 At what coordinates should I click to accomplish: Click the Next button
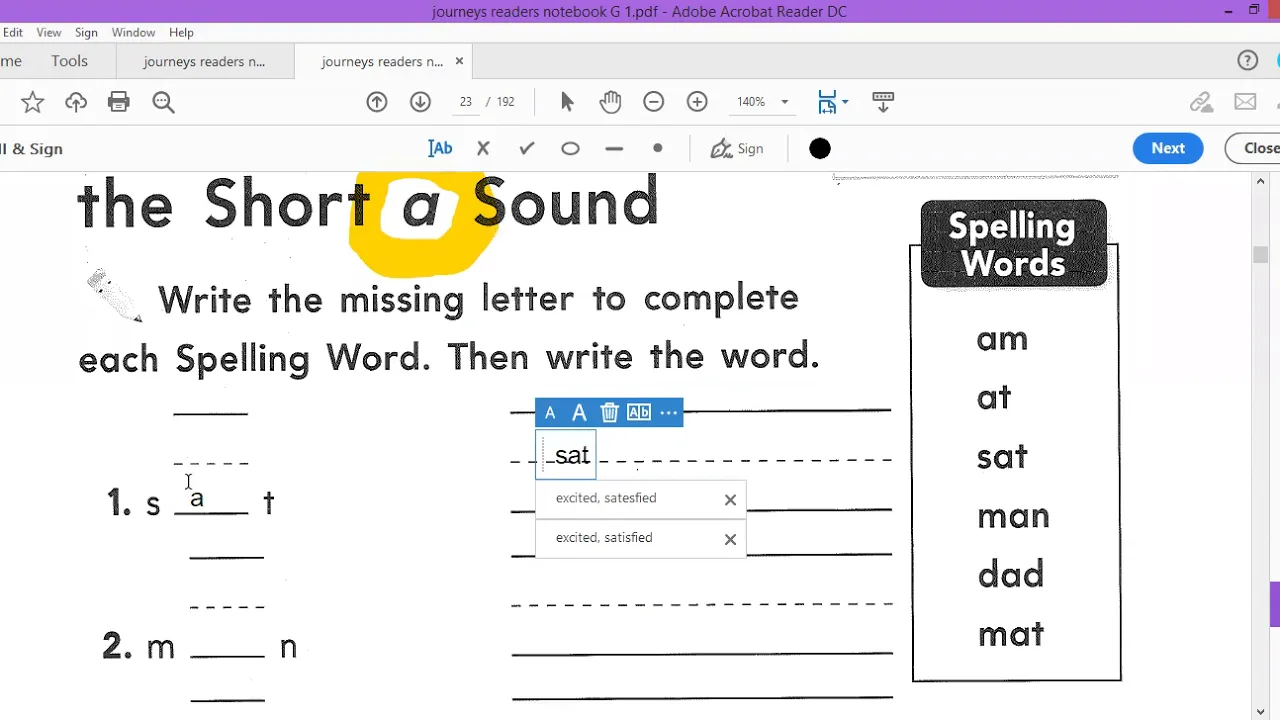[1168, 148]
